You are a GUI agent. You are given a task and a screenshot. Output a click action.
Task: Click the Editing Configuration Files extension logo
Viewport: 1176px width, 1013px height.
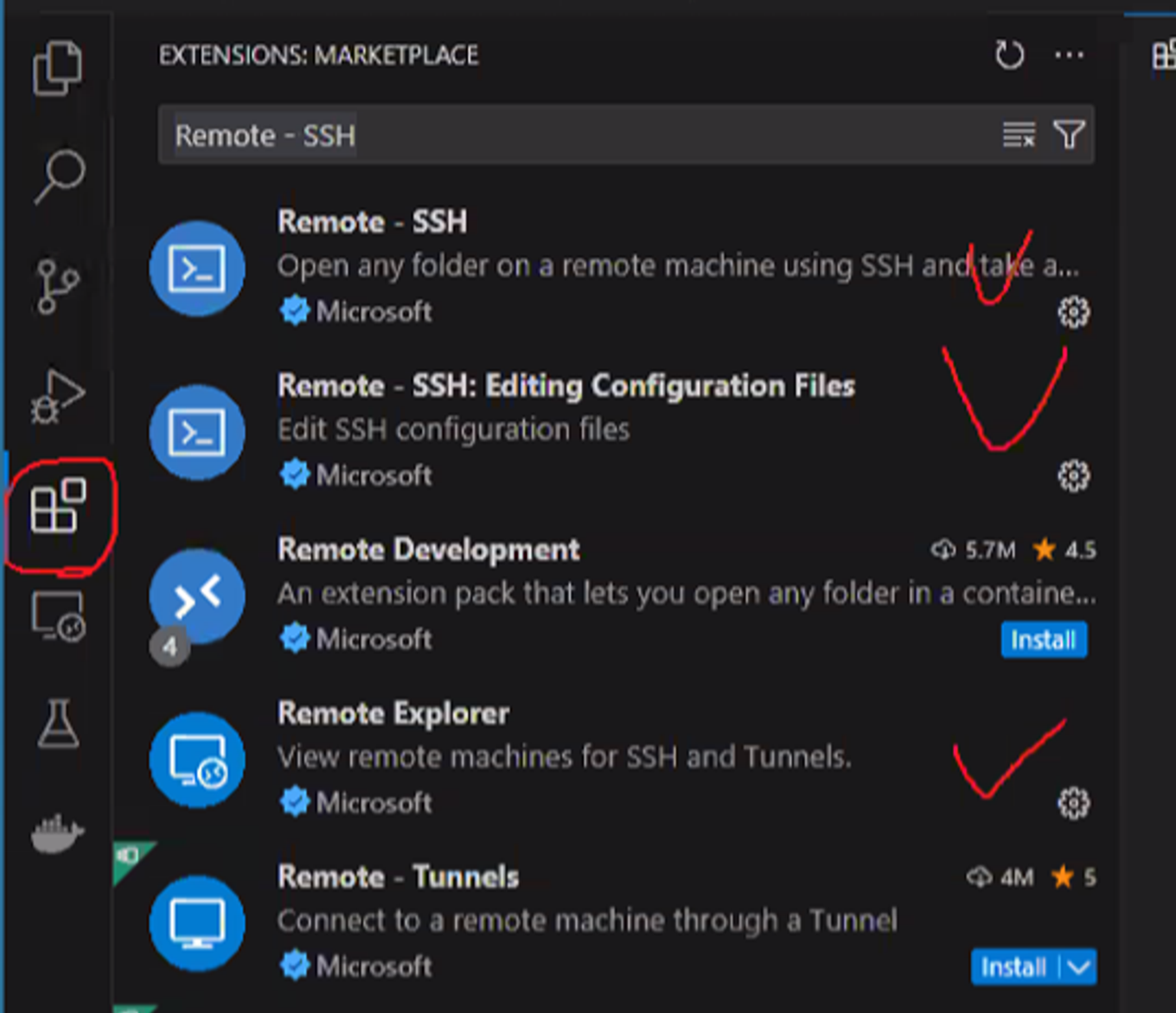click(197, 432)
